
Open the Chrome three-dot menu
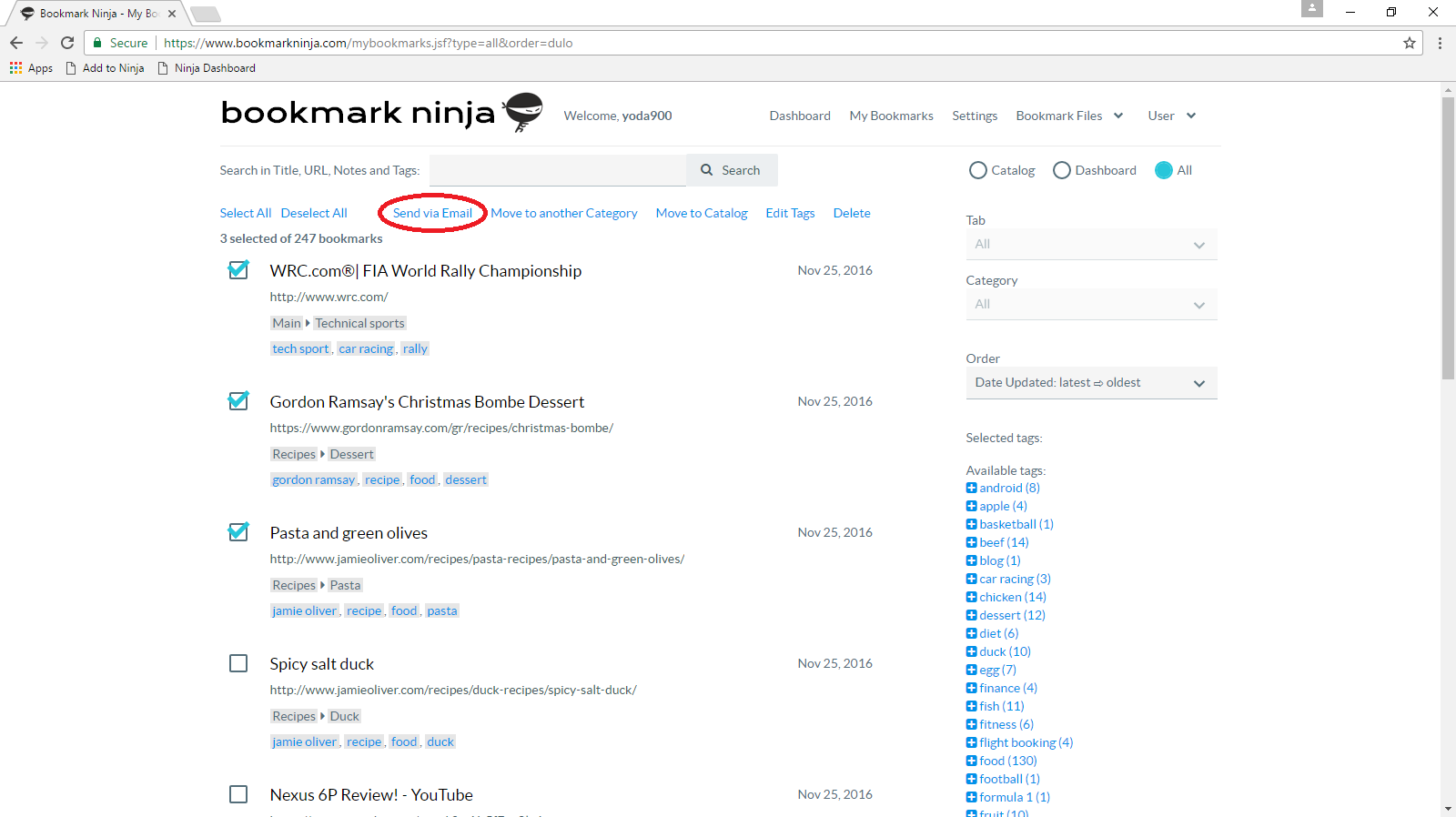click(1440, 43)
